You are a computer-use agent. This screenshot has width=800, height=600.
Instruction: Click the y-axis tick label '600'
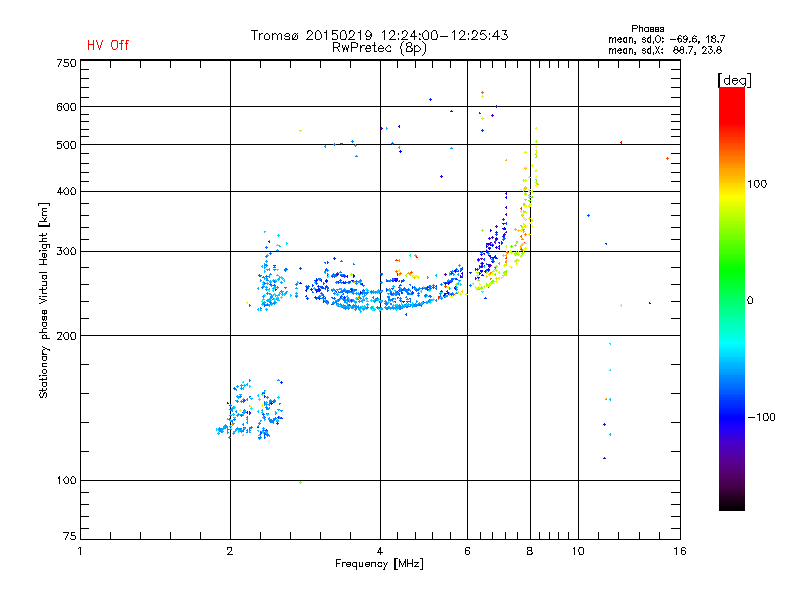pyautogui.click(x=66, y=107)
